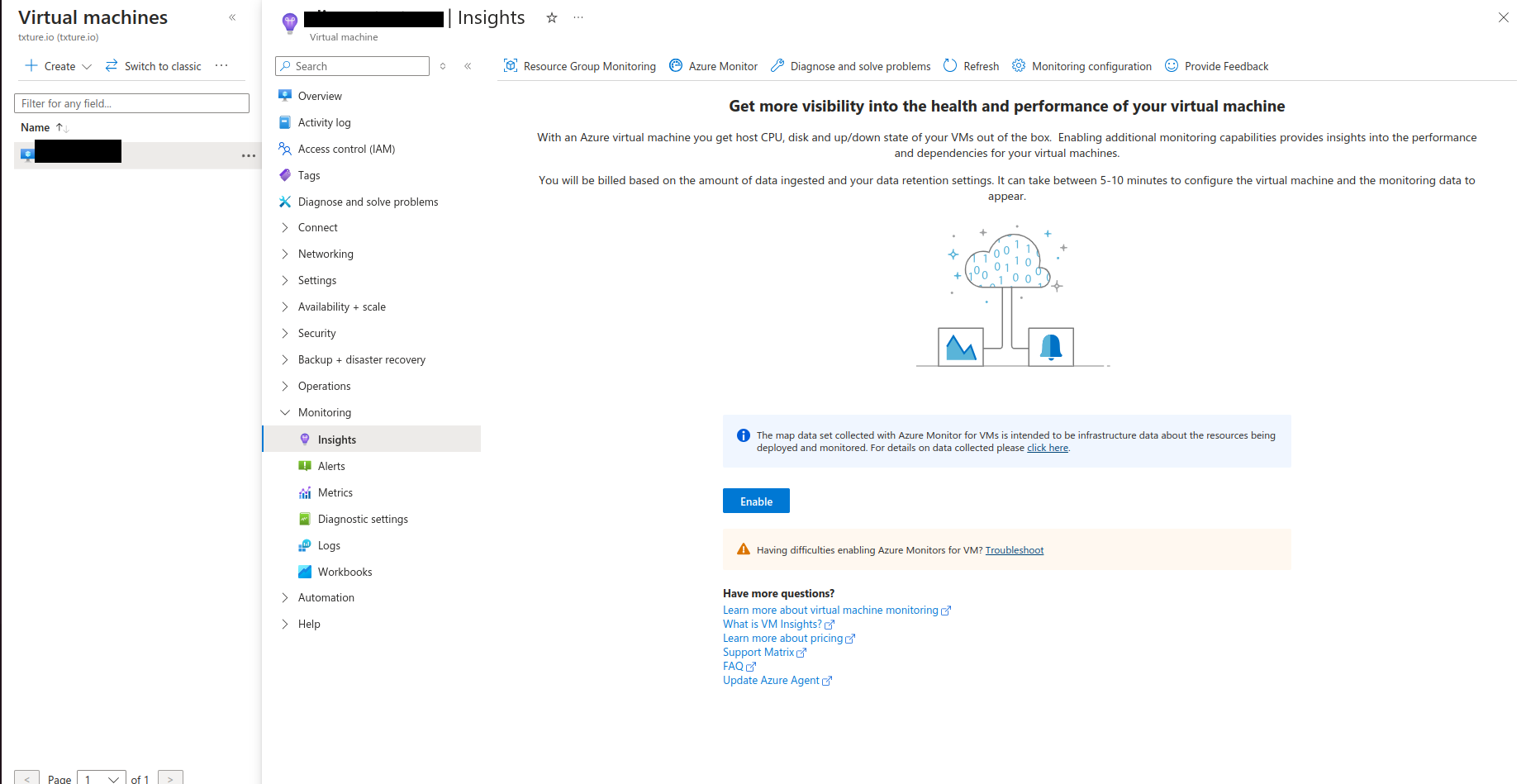
Task: Go to previous page of VM list
Action: tap(26, 778)
